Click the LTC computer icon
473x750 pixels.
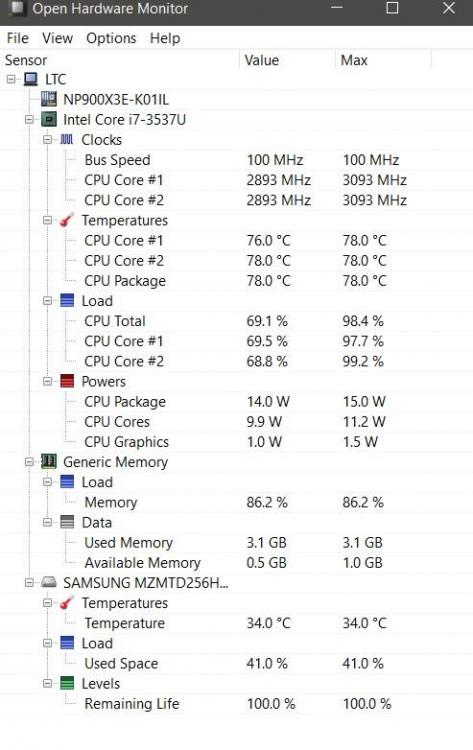31,79
